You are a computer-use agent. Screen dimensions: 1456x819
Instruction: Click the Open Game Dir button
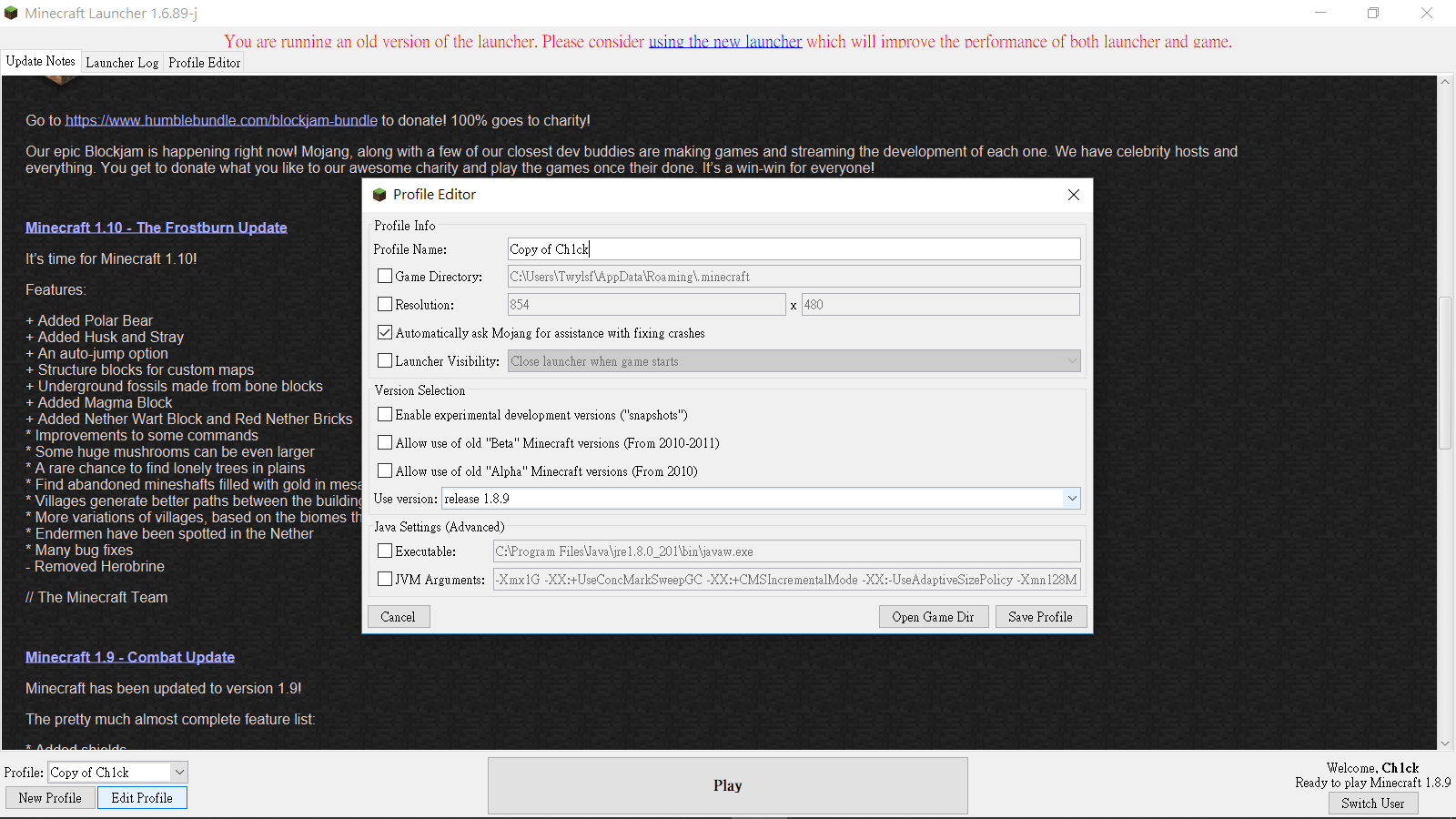tap(933, 617)
